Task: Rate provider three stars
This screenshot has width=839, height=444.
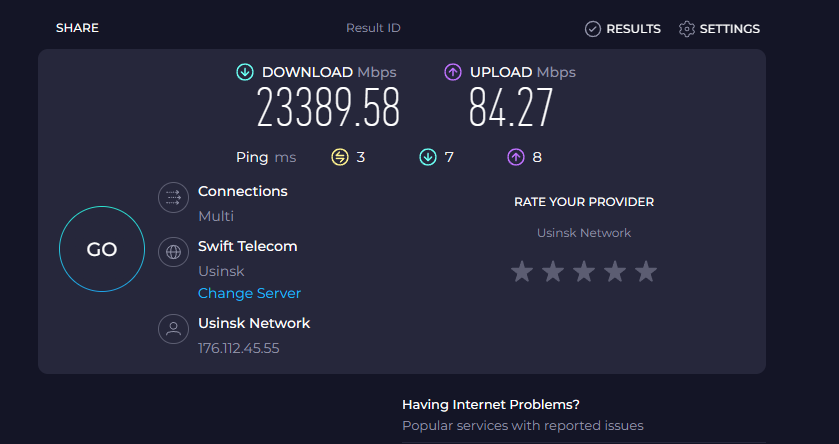Action: pyautogui.click(x=584, y=271)
